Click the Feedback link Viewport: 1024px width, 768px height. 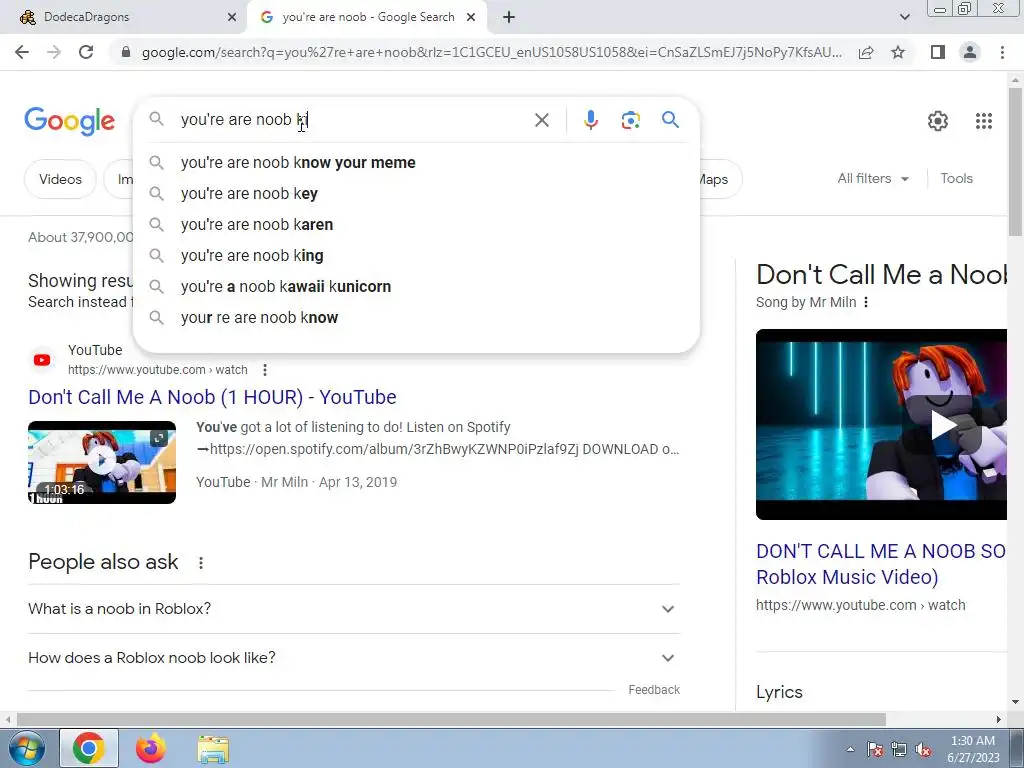[654, 690]
